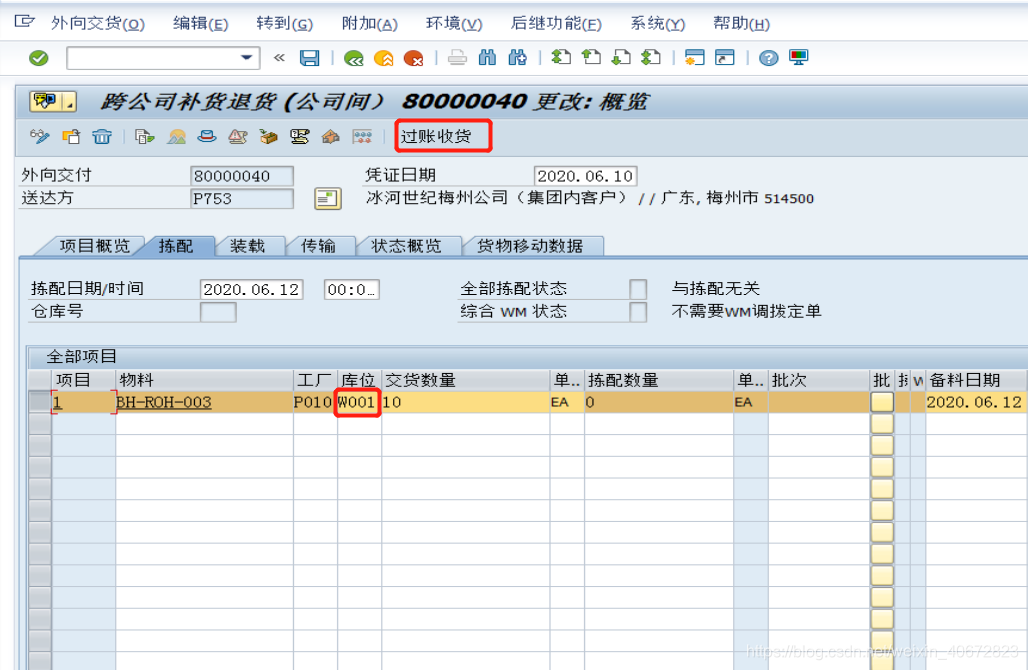Click the yellow Exit icon
1028x670 pixels.
tap(384, 58)
